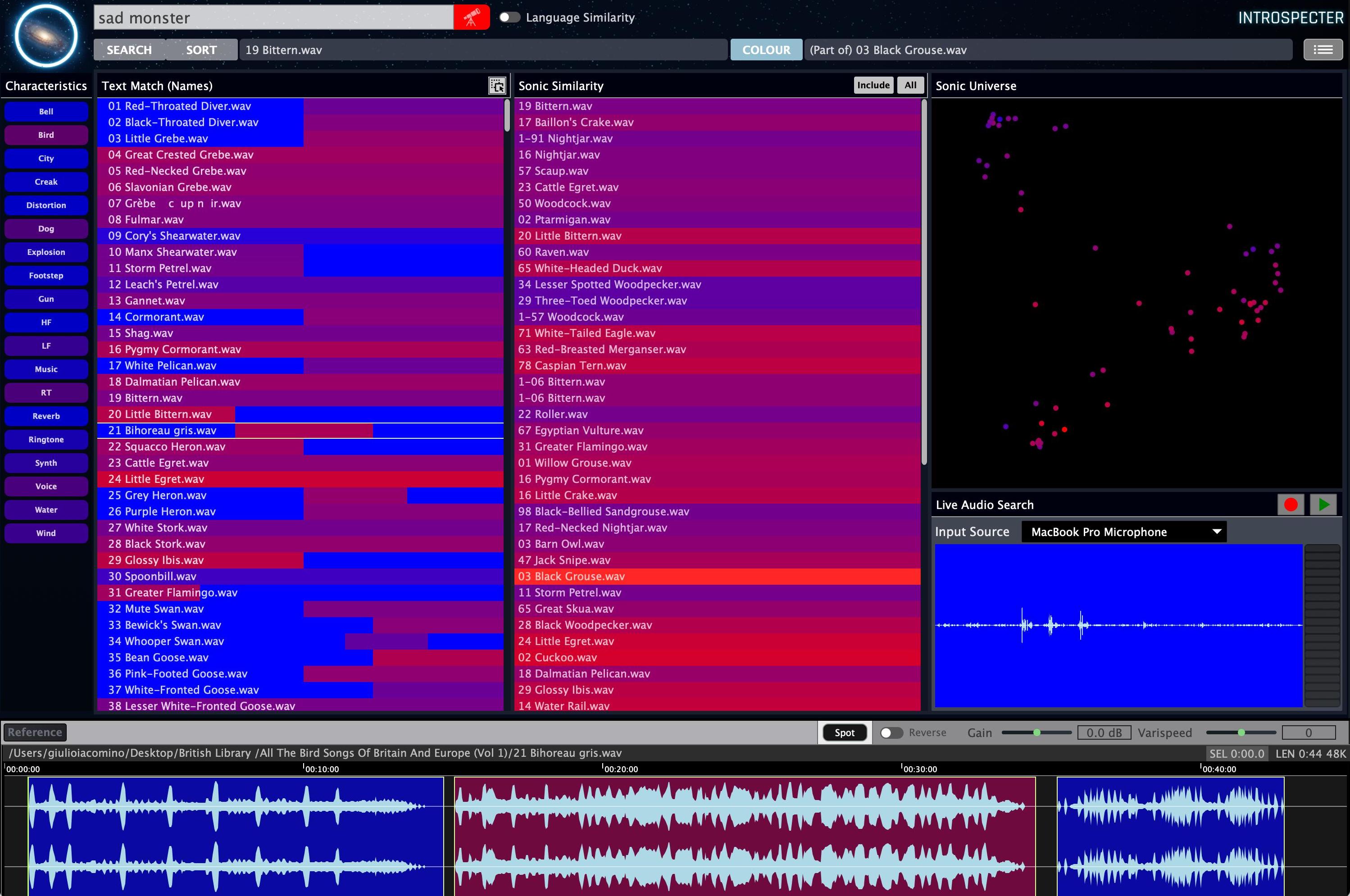Open the MacBook Pro Microphone input dropdown
The width and height of the screenshot is (1350, 896).
pyautogui.click(x=1124, y=532)
